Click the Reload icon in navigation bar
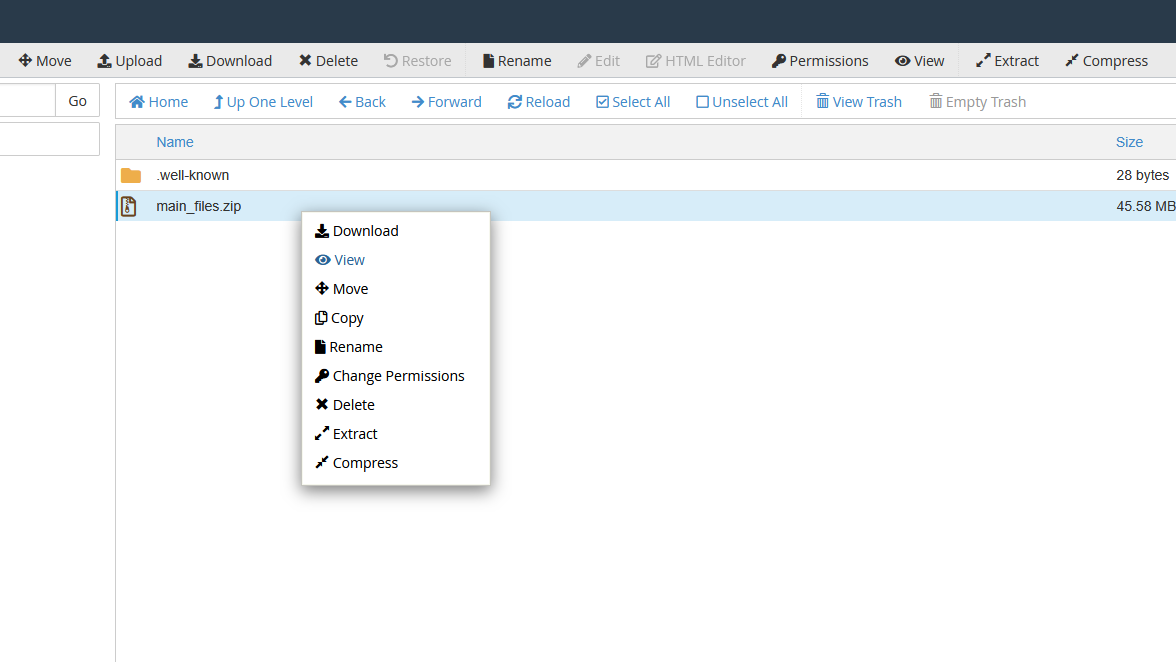Screen dimensions: 1176x662 [515, 102]
